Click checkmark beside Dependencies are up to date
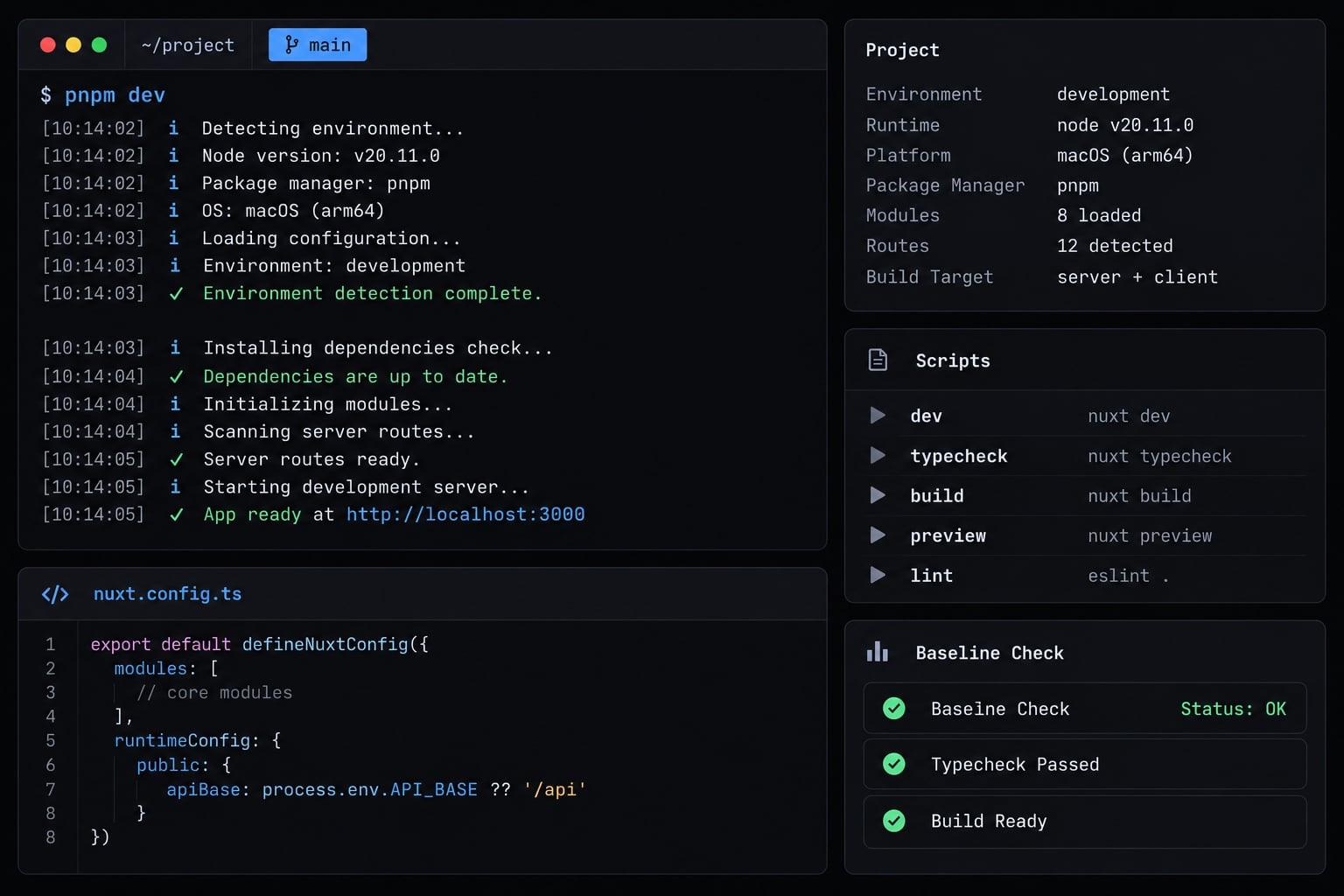1344x896 pixels. tap(176, 376)
